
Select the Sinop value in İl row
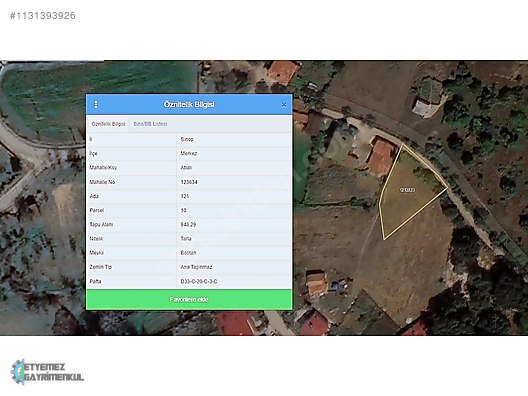pyautogui.click(x=187, y=139)
